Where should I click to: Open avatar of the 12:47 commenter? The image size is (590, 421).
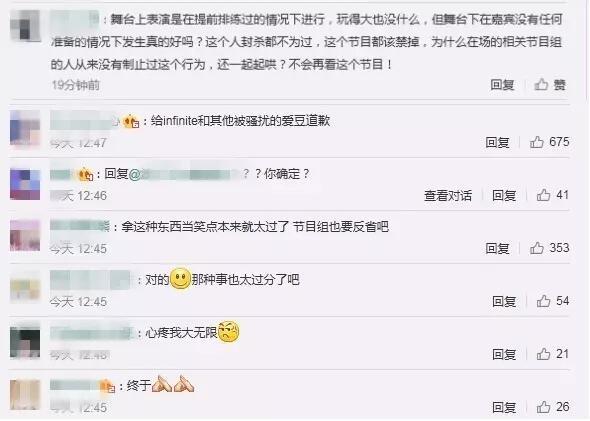(25, 128)
